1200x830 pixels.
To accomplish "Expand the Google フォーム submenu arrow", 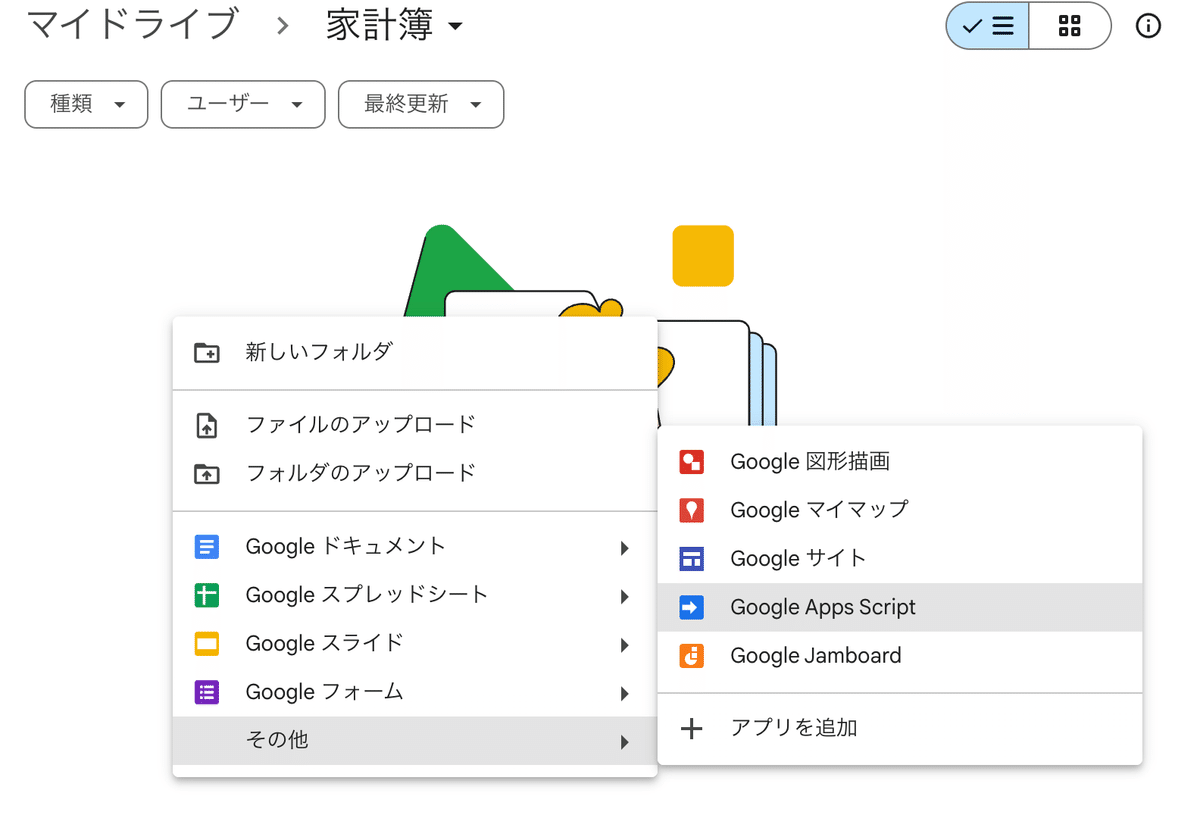I will click(624, 694).
